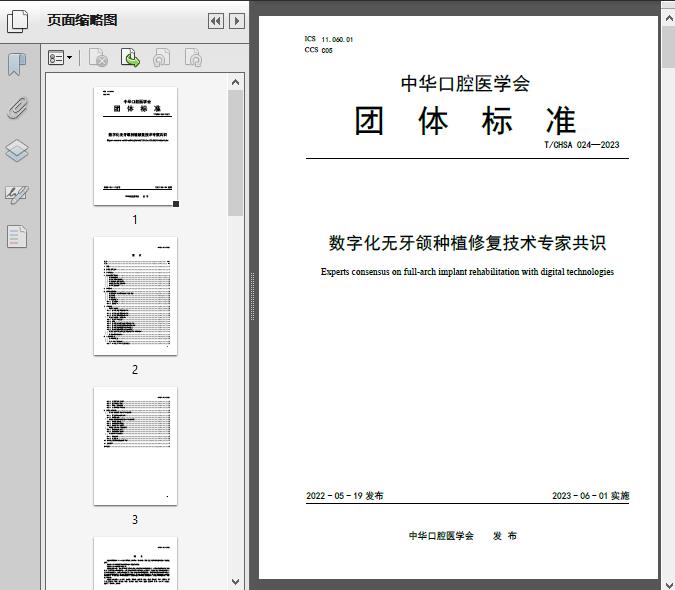Image resolution: width=675 pixels, height=590 pixels.
Task: Click the issue date 2022-05-19 发布
Action: [x=345, y=496]
